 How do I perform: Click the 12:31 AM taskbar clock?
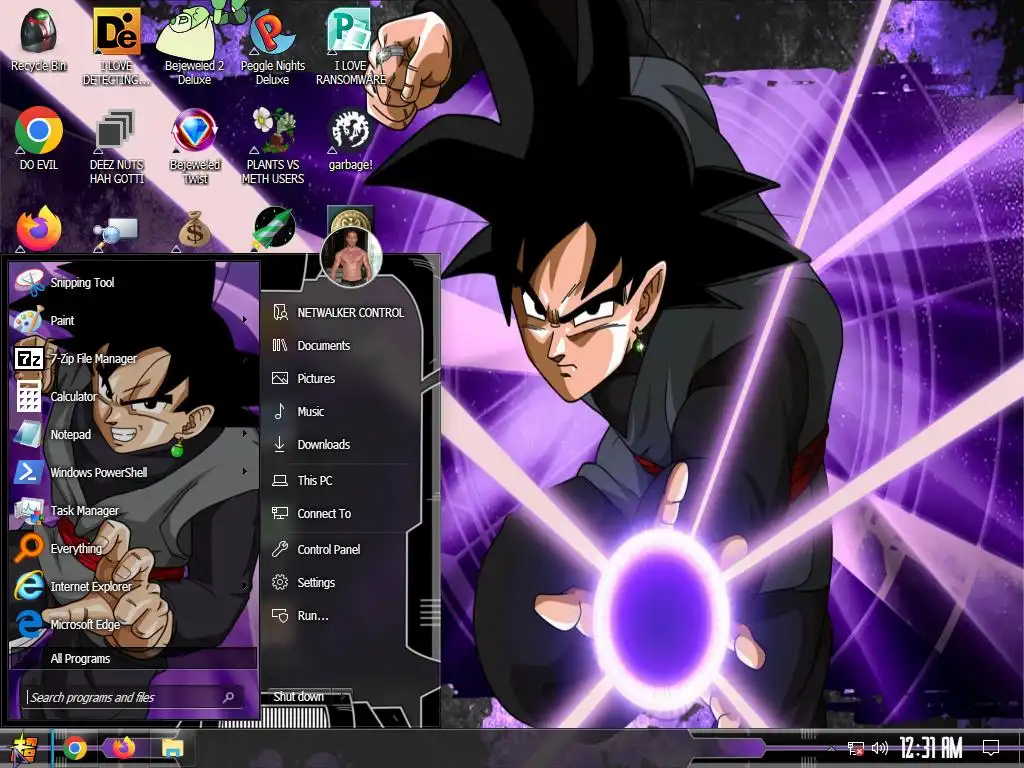click(931, 748)
